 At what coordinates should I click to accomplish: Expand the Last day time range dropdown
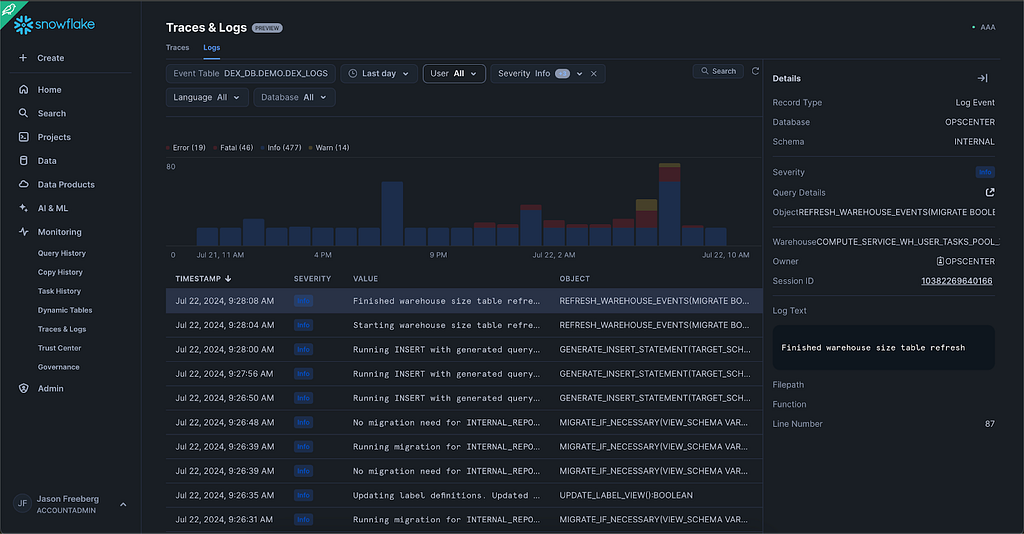379,74
